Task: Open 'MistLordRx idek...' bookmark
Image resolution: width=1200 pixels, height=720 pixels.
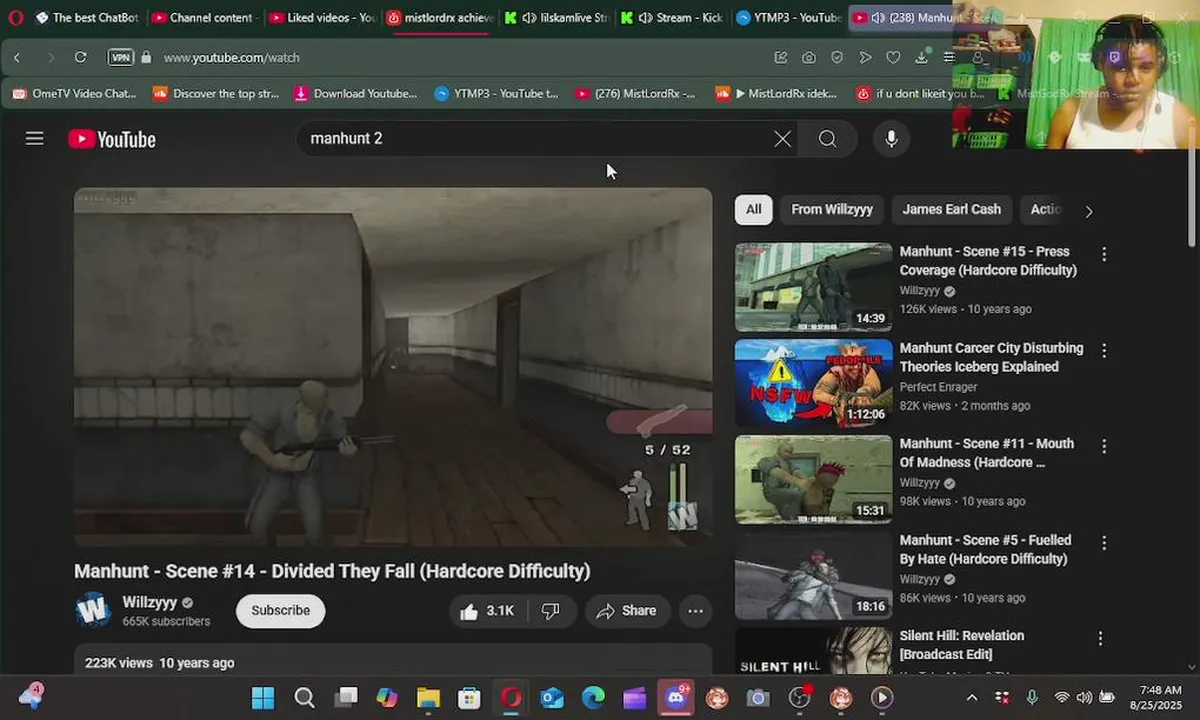Action: click(776, 93)
